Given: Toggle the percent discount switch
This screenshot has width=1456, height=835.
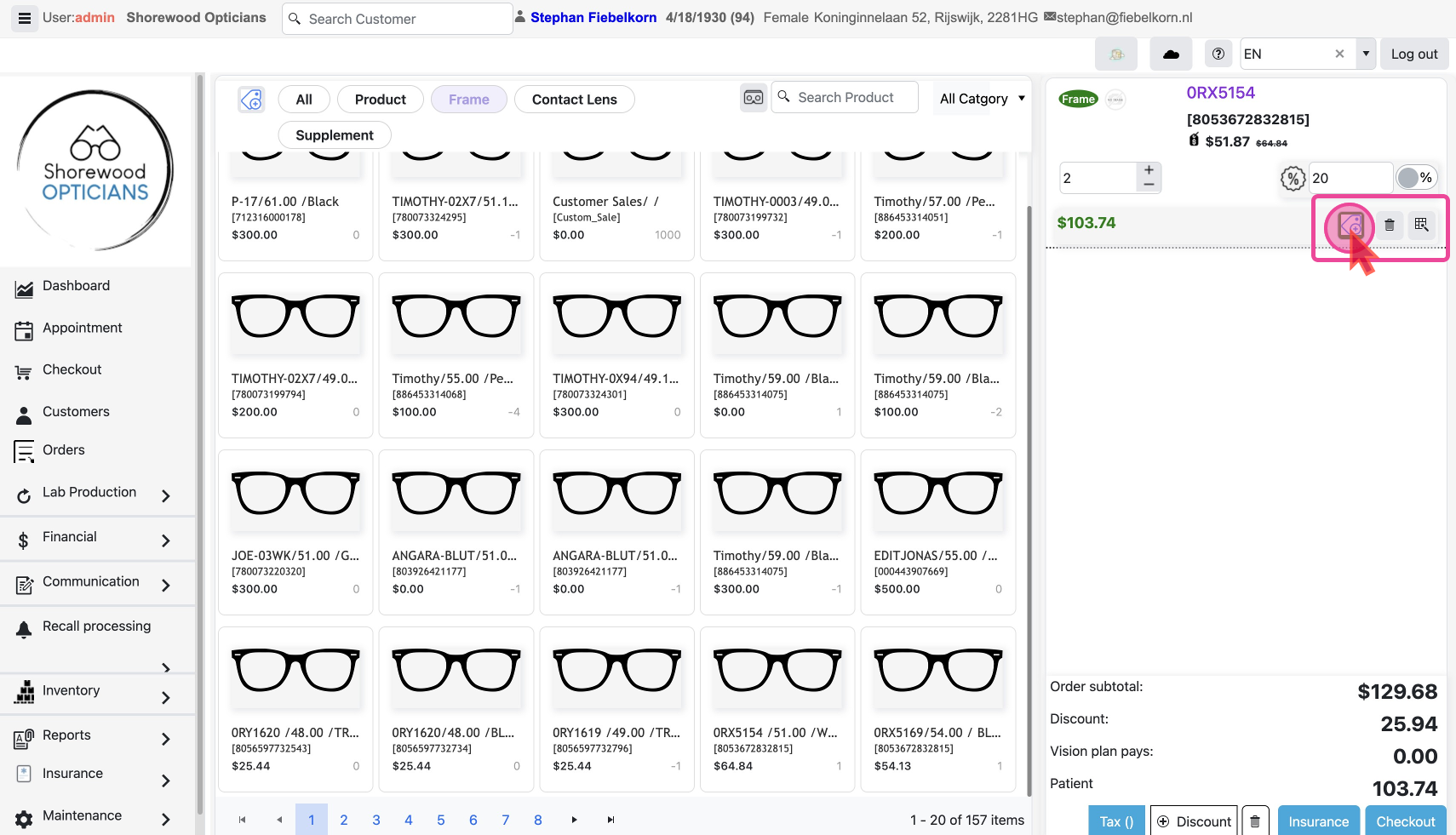Looking at the screenshot, I should click(x=1416, y=178).
